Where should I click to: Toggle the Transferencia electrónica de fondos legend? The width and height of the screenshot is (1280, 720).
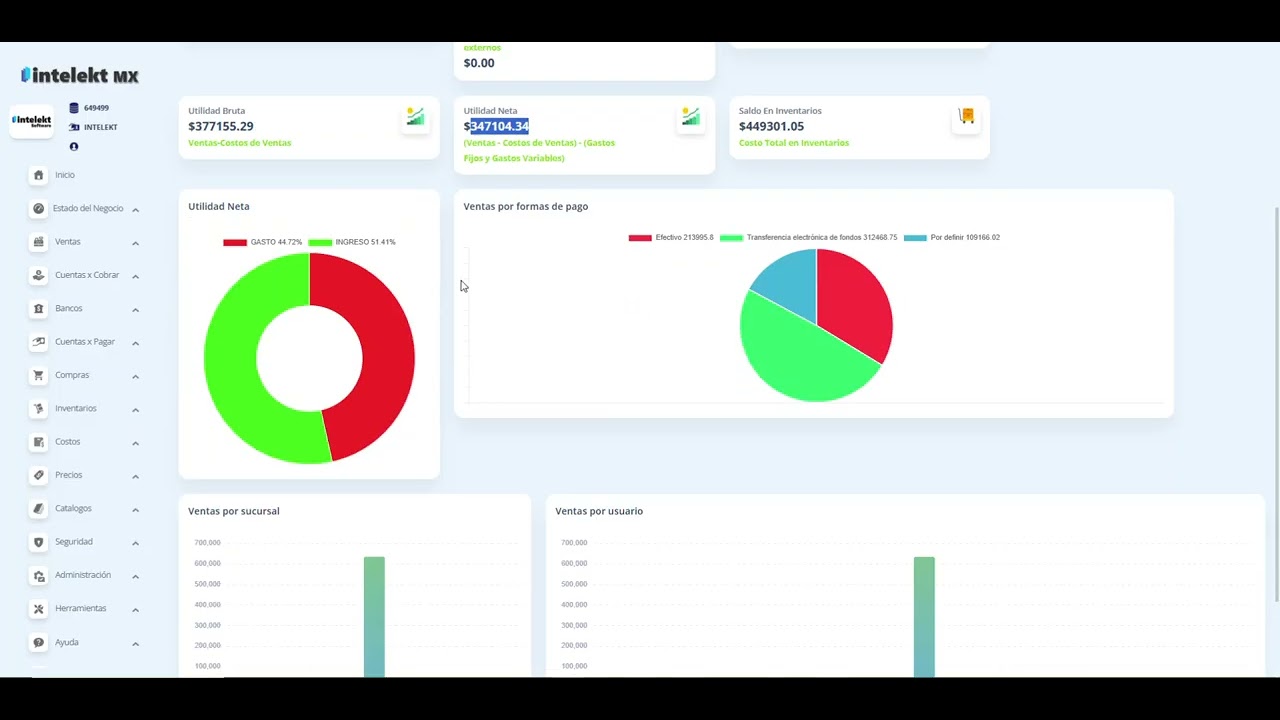(x=808, y=238)
